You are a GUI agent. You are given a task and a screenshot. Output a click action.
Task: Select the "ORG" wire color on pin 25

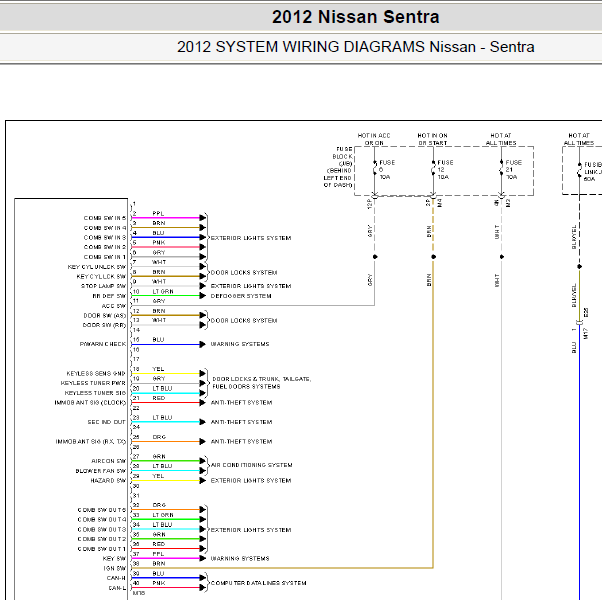(159, 437)
